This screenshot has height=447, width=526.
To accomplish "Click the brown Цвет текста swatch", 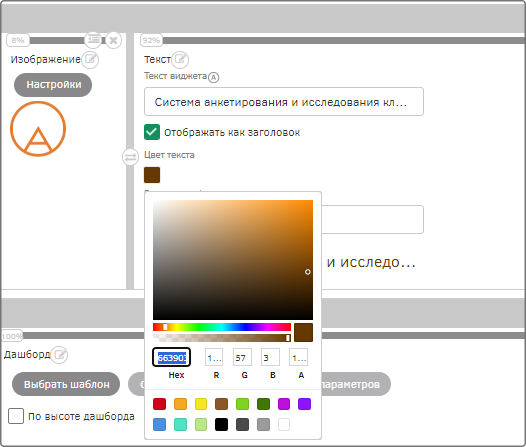I will point(152,175).
